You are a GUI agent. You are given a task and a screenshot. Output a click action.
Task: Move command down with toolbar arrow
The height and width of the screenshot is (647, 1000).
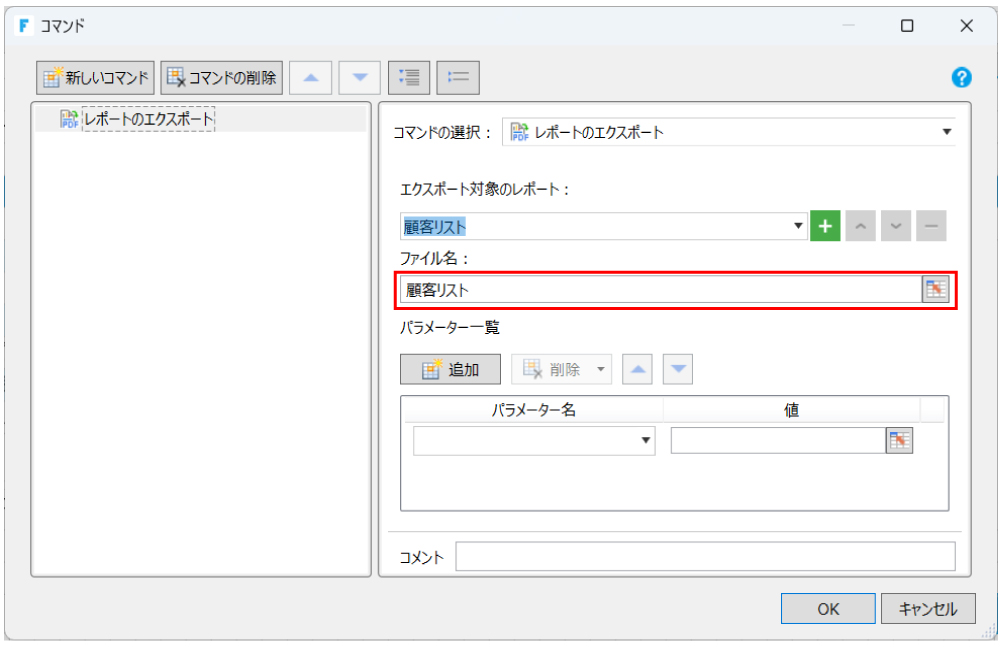360,77
